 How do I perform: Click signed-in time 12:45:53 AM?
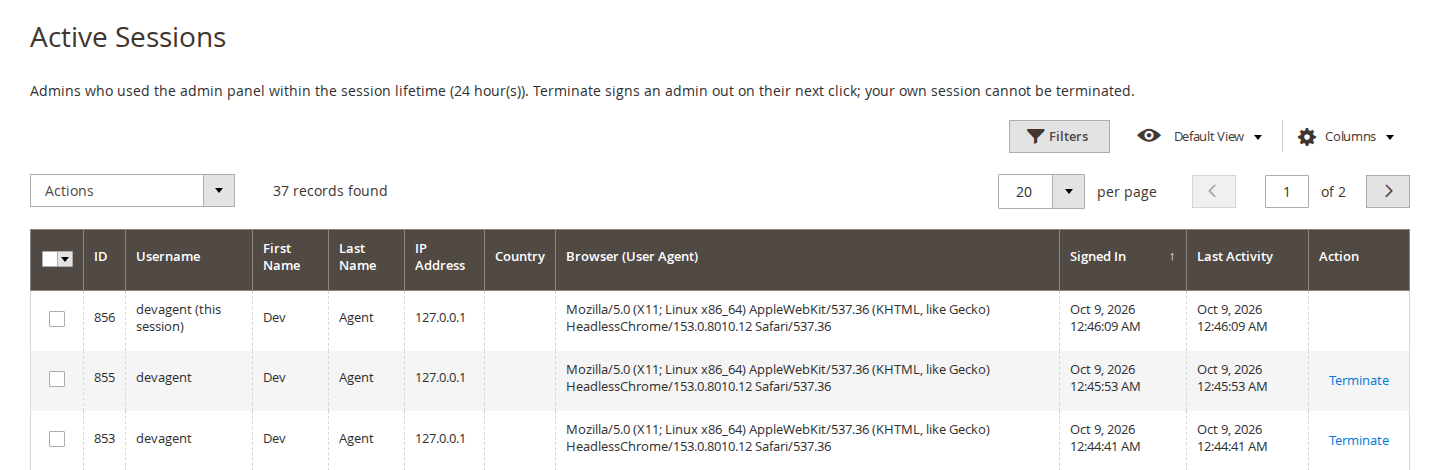tap(1106, 386)
